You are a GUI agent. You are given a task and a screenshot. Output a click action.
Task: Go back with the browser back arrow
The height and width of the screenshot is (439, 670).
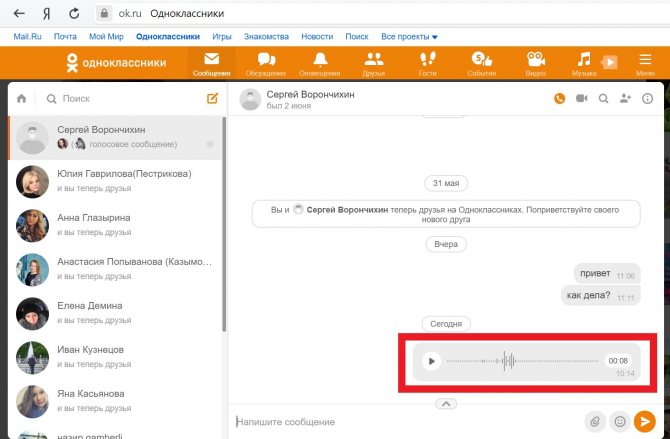pos(19,14)
